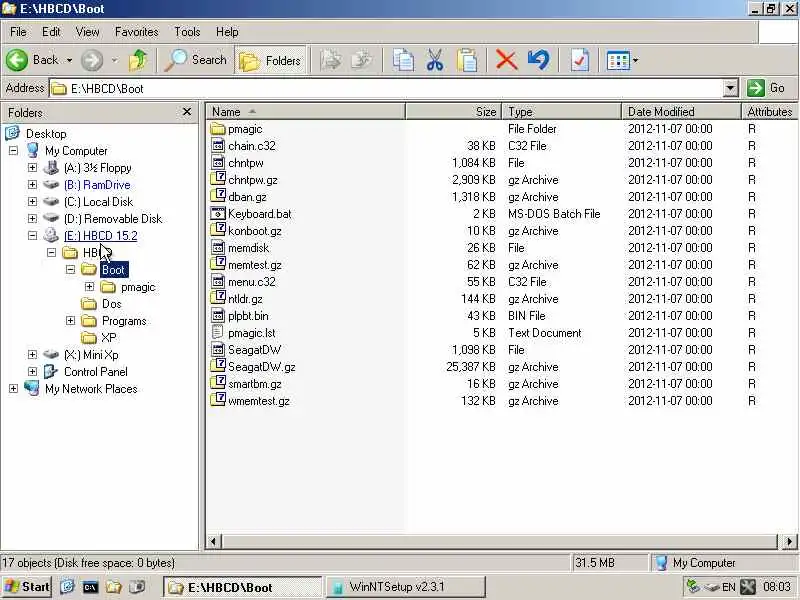
Task: Switch to WinNTSetup v2.3.1 taskbar button
Action: coord(406,587)
